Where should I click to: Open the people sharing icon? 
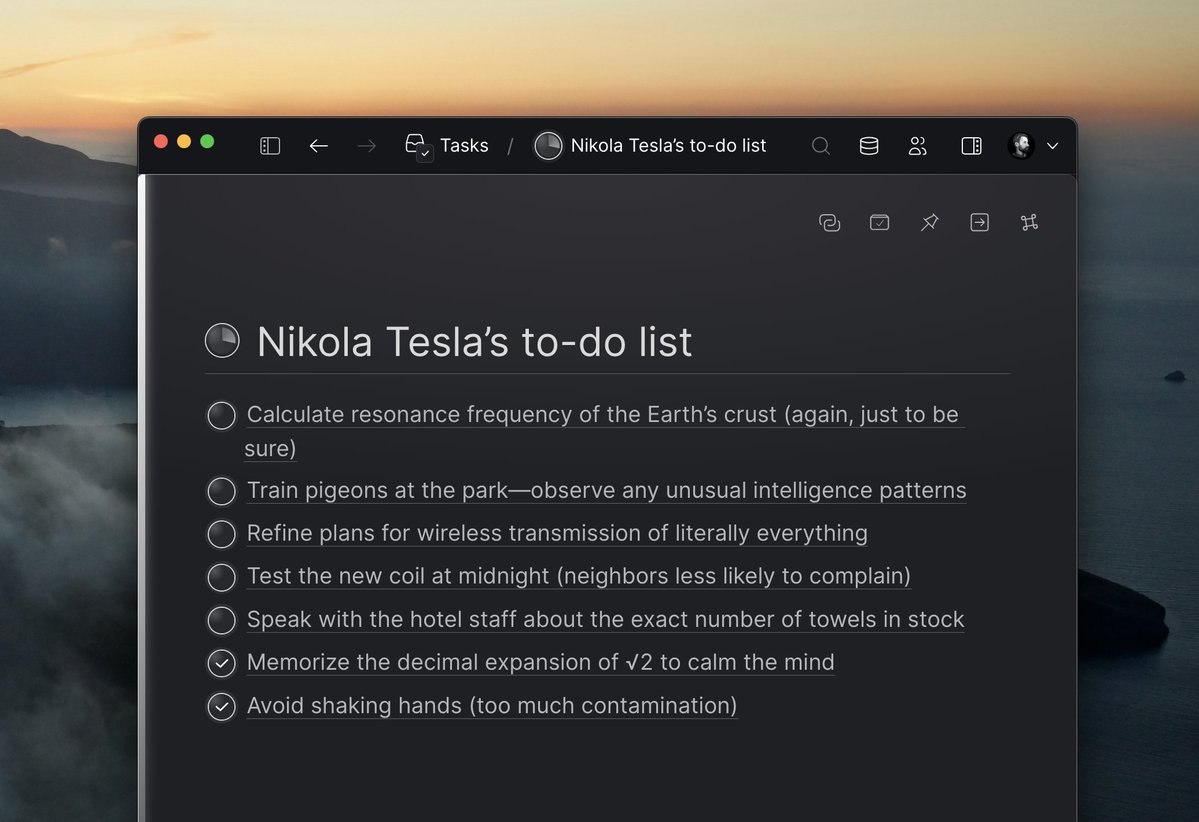(918, 145)
